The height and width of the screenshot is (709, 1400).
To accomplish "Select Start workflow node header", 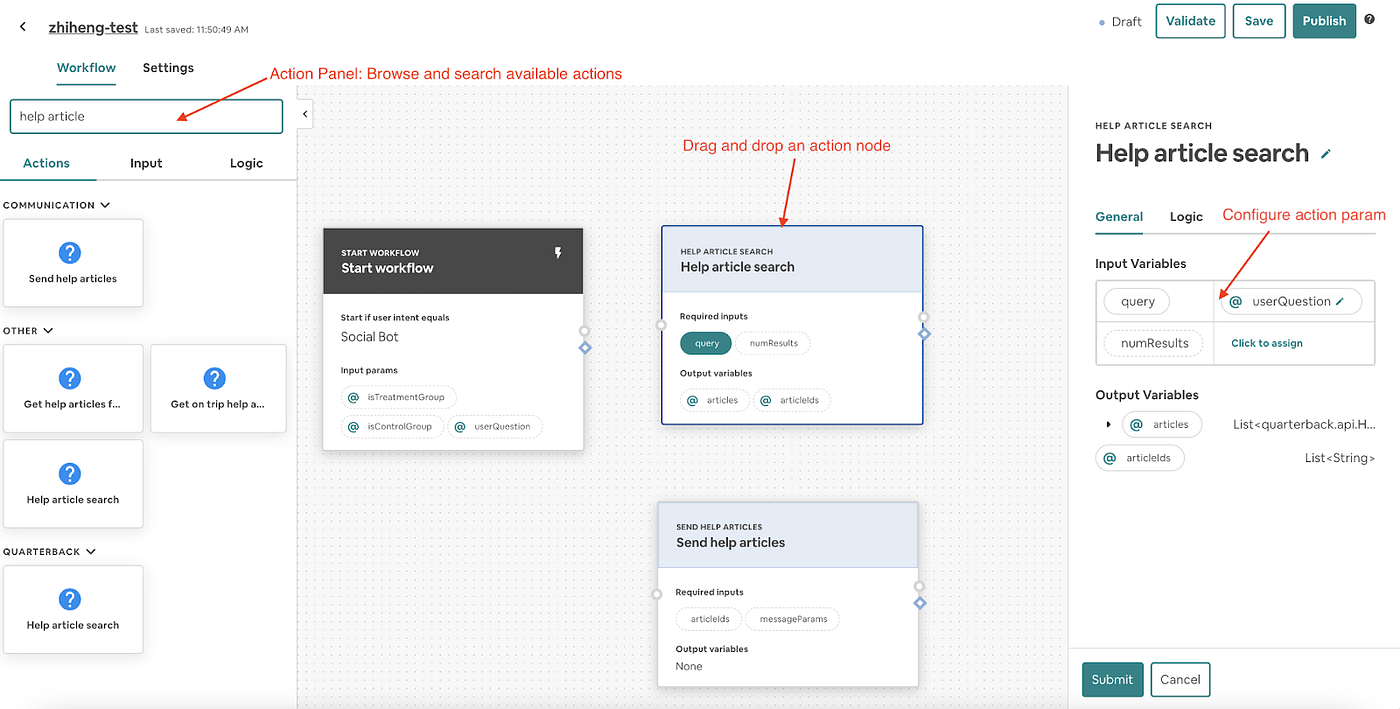I will [x=453, y=261].
